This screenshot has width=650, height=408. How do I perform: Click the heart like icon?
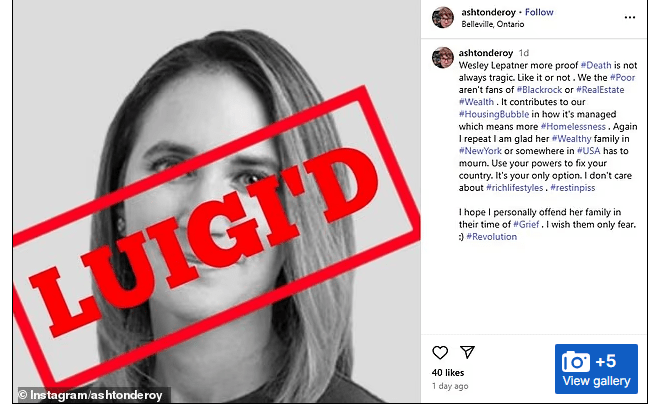pos(440,353)
